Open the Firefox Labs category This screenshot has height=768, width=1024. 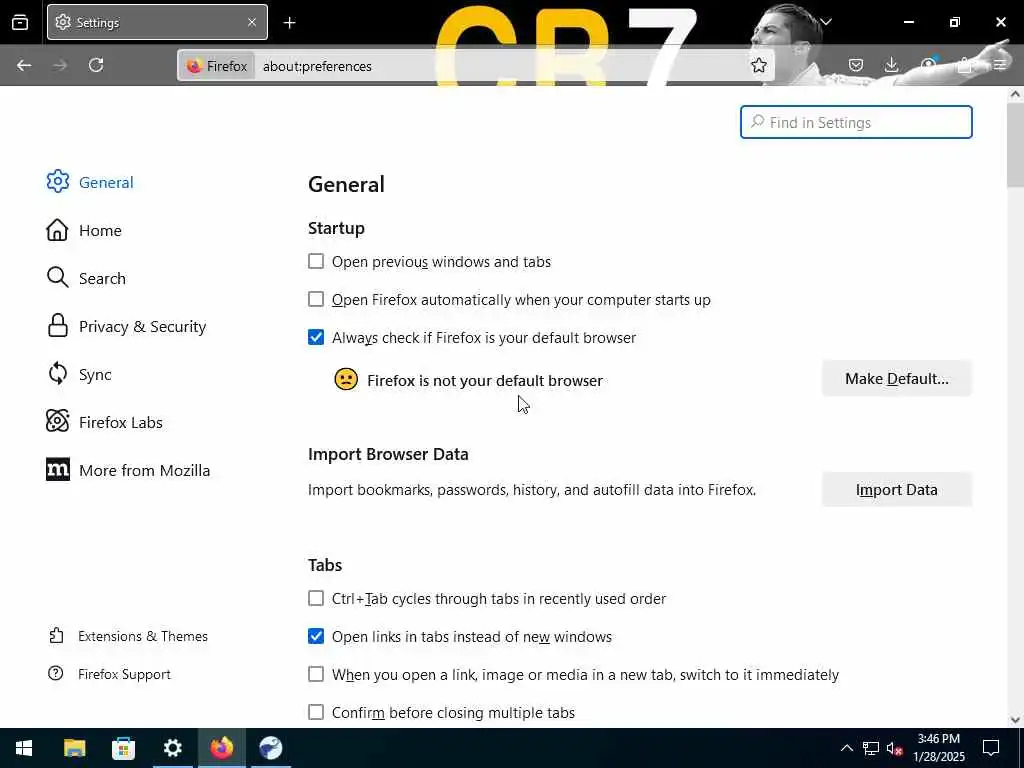[104, 423]
